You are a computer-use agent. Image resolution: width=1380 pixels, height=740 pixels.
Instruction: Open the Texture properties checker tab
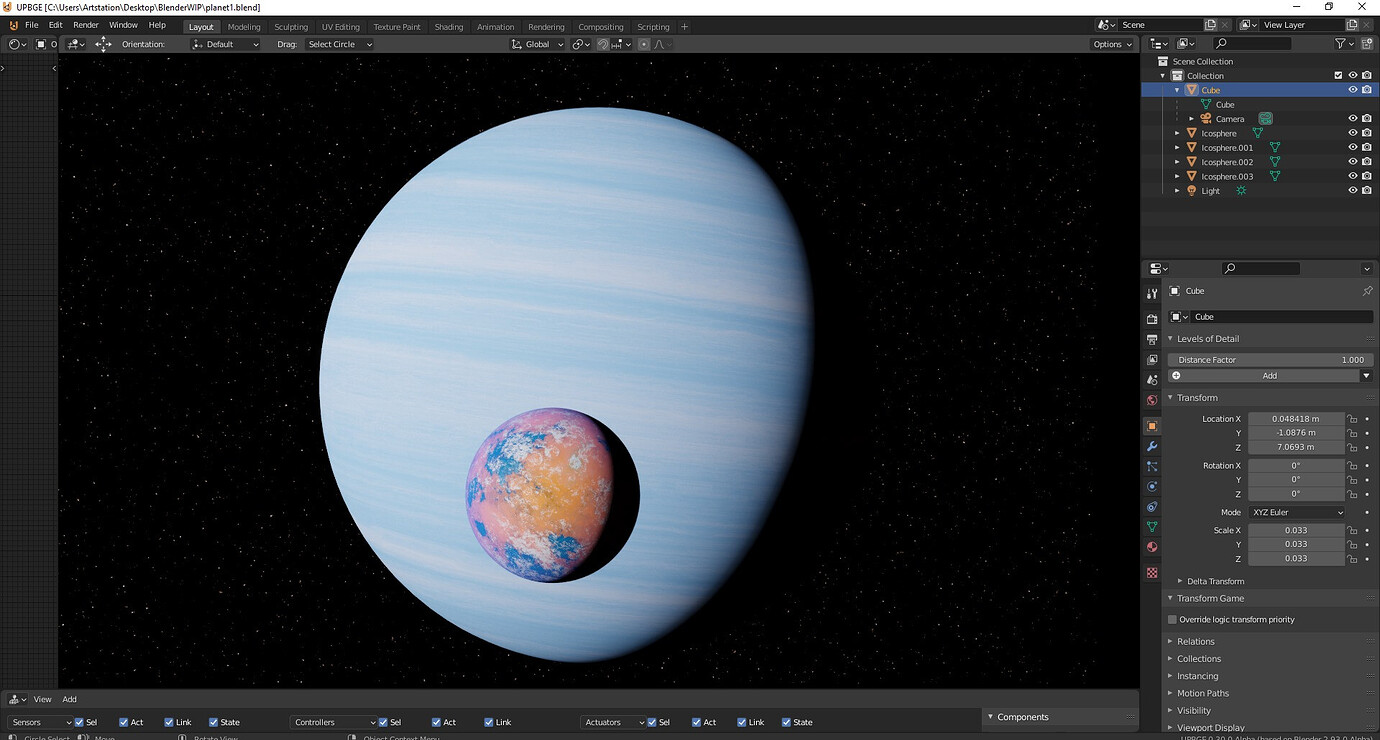(x=1152, y=573)
